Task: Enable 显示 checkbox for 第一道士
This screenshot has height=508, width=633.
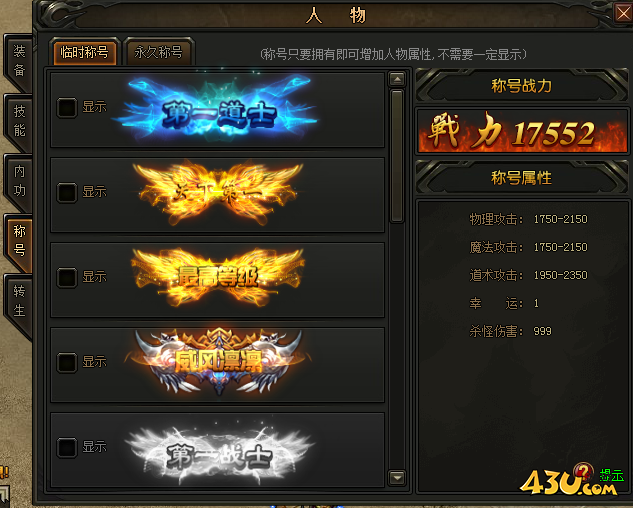Action: click(67, 107)
